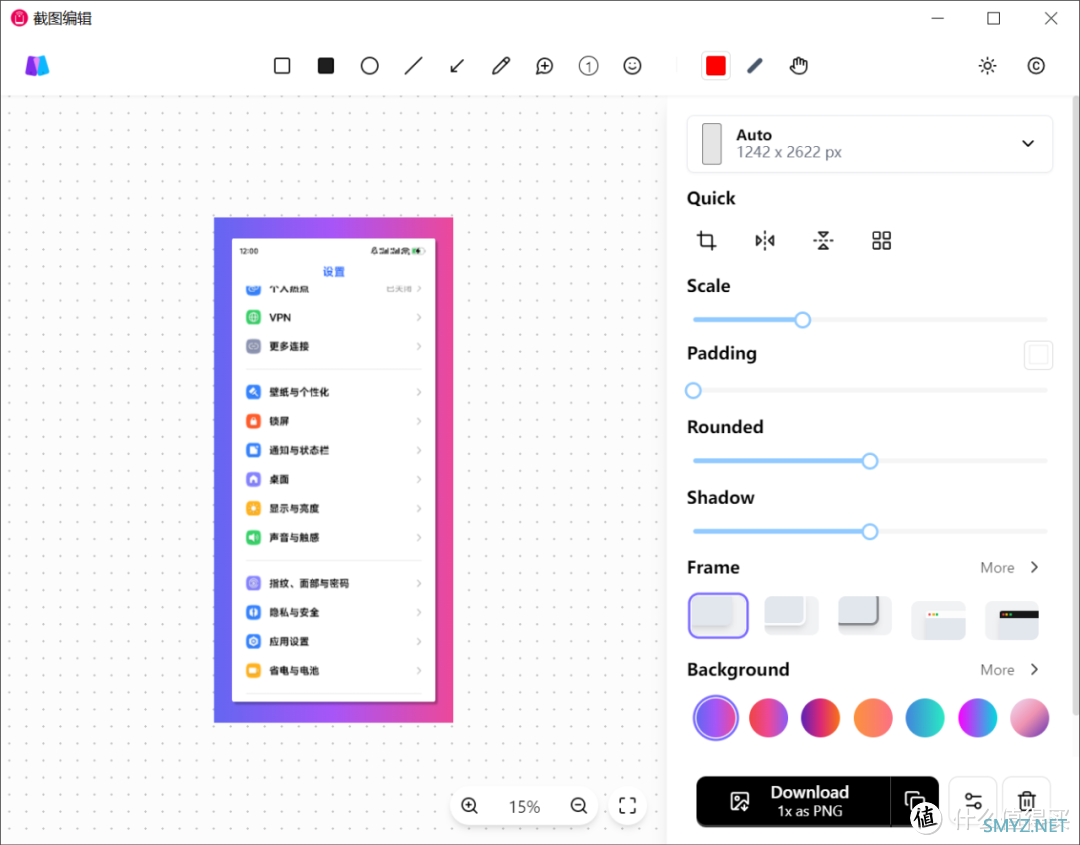This screenshot has height=845, width=1080.
Task: Adjust the Scale slider handle
Action: [x=802, y=320]
